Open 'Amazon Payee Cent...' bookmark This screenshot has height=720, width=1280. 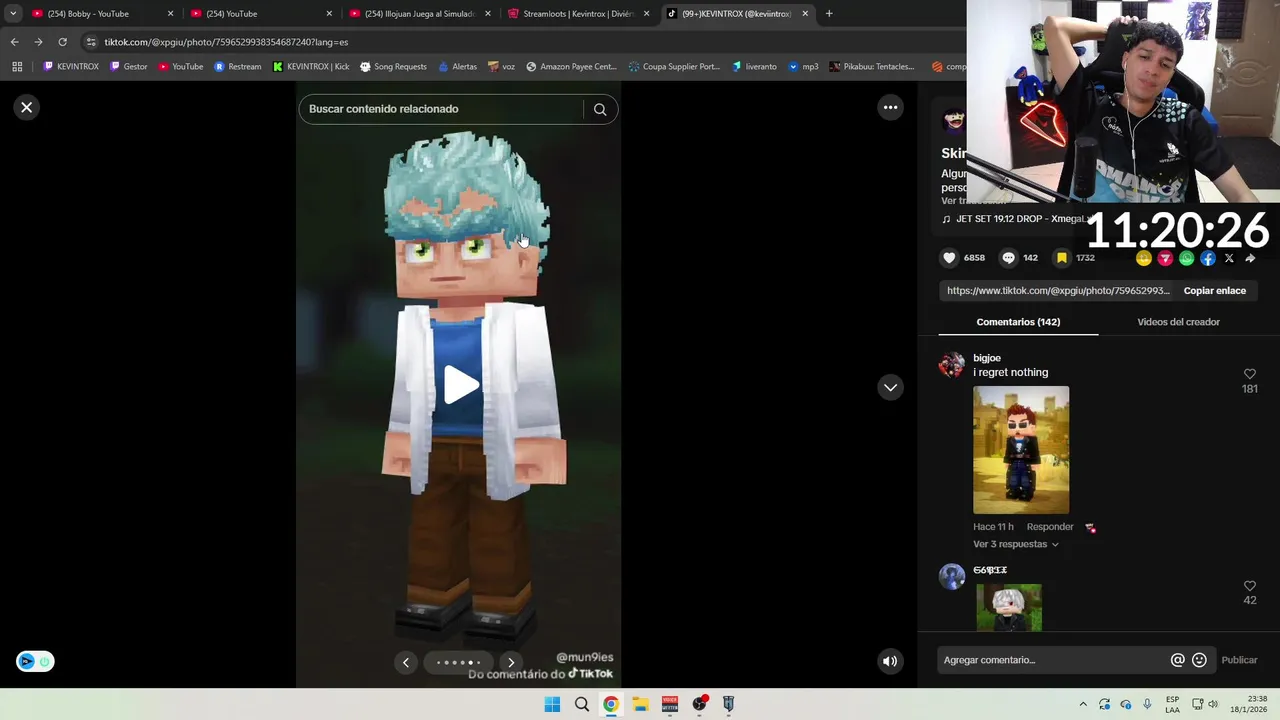(x=571, y=67)
